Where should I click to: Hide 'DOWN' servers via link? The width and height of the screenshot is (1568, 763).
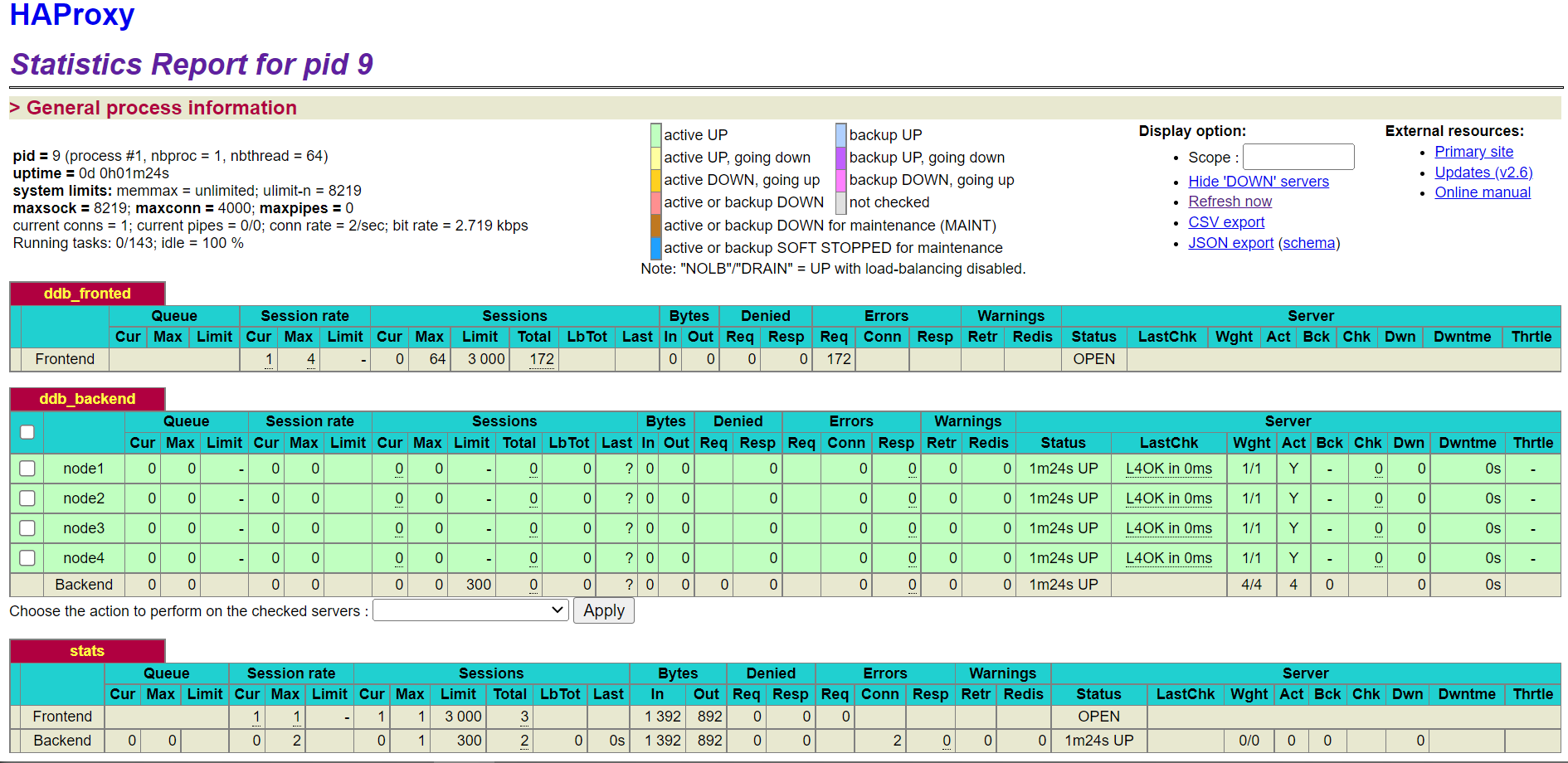click(x=1258, y=182)
